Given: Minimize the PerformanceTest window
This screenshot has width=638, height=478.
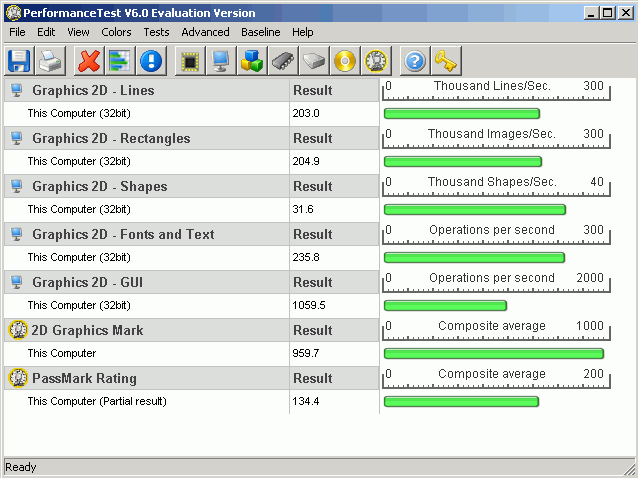Looking at the screenshot, I should (591, 13).
